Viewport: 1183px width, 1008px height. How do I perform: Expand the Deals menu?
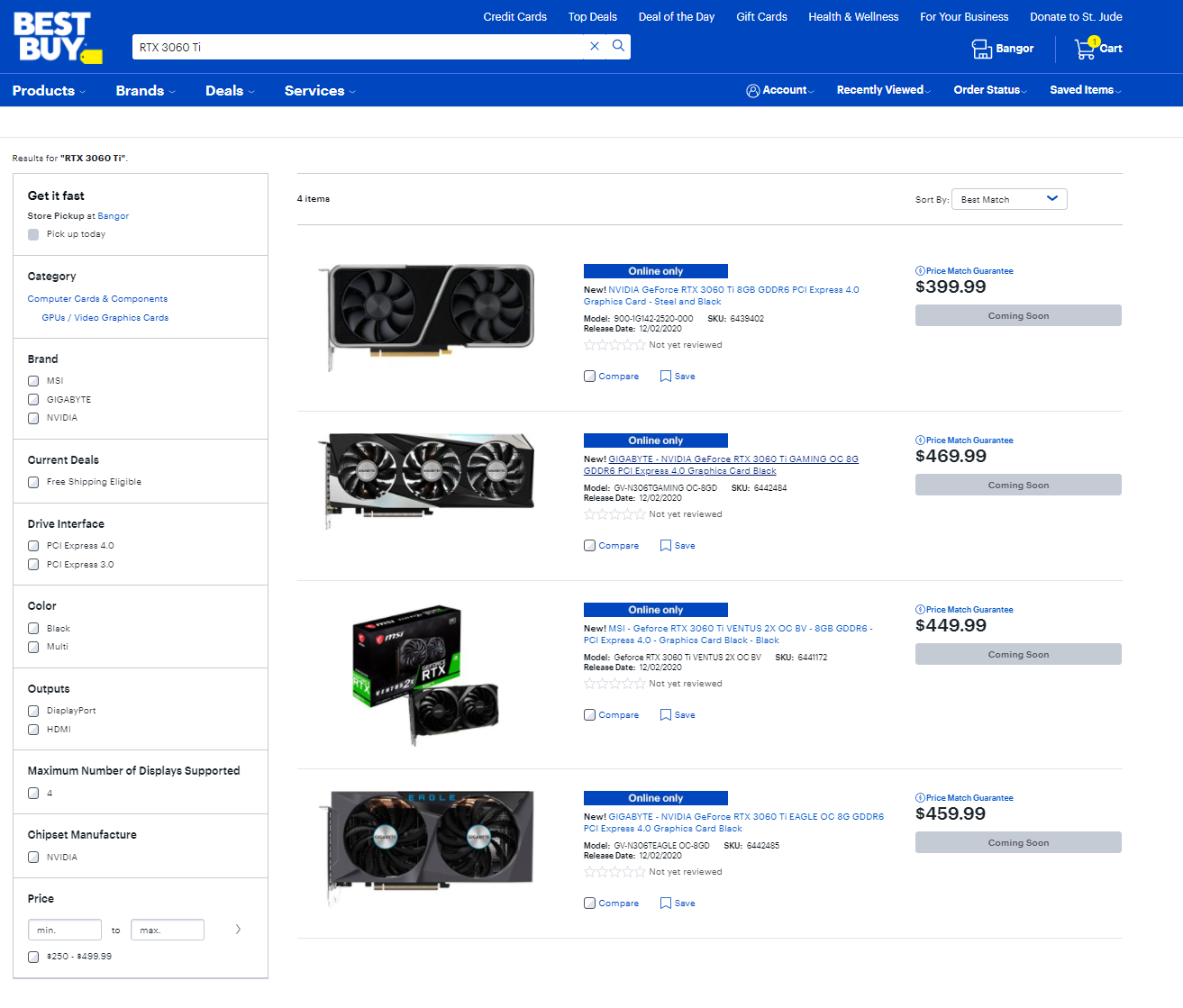230,91
